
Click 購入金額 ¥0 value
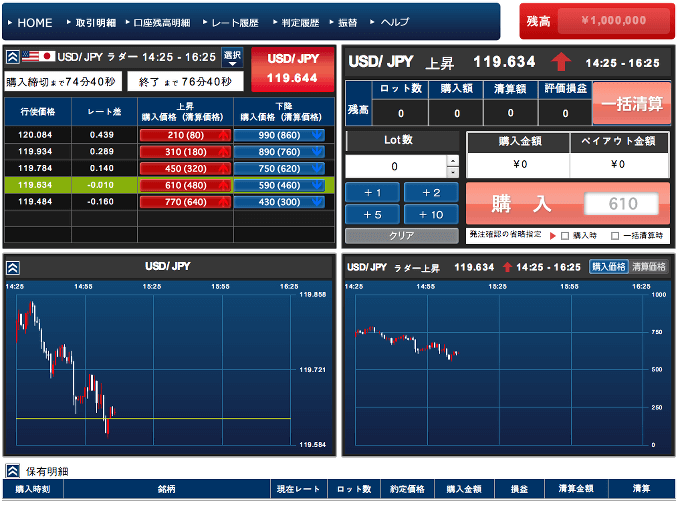click(x=519, y=164)
